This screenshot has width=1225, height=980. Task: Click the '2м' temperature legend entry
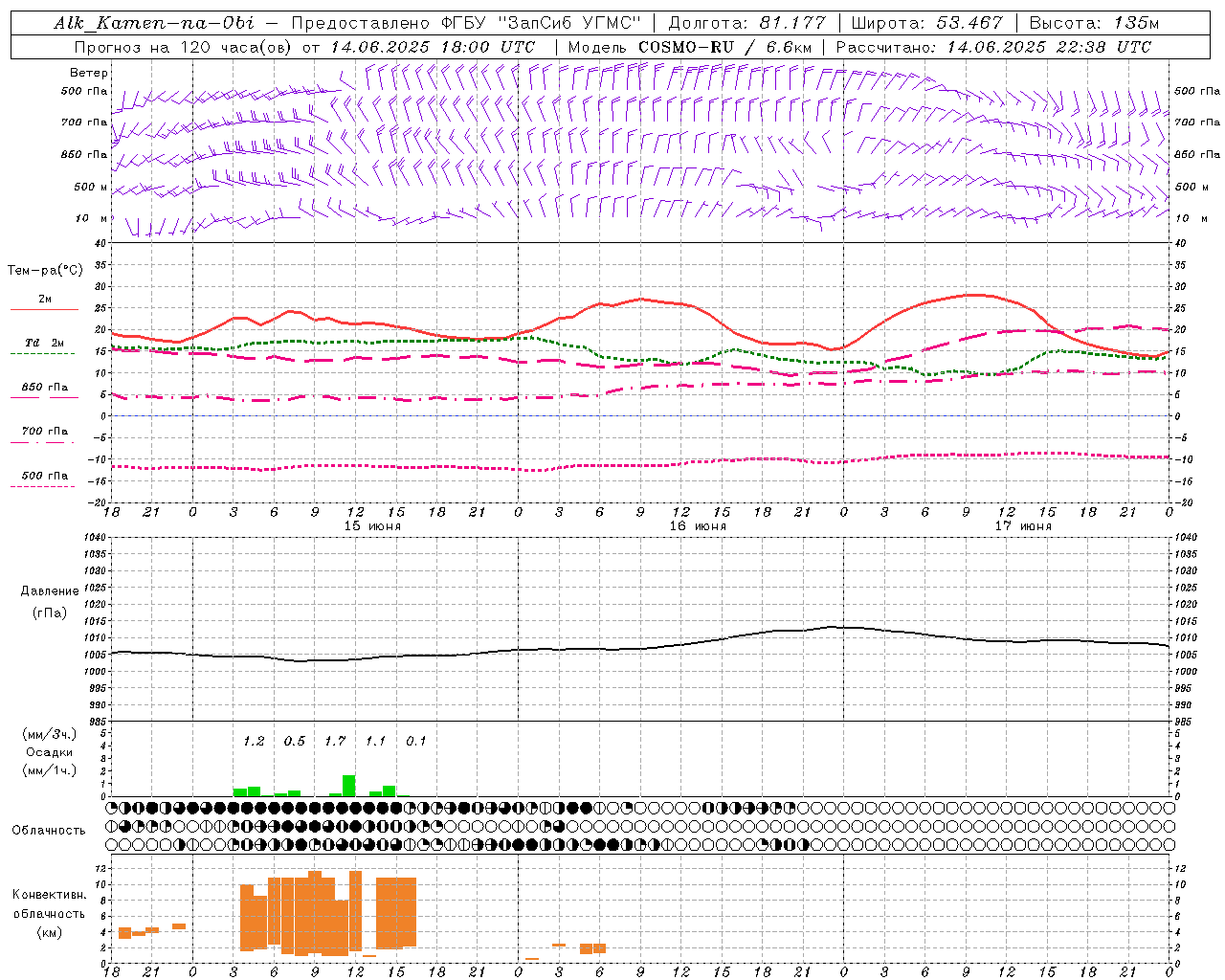pyautogui.click(x=45, y=300)
